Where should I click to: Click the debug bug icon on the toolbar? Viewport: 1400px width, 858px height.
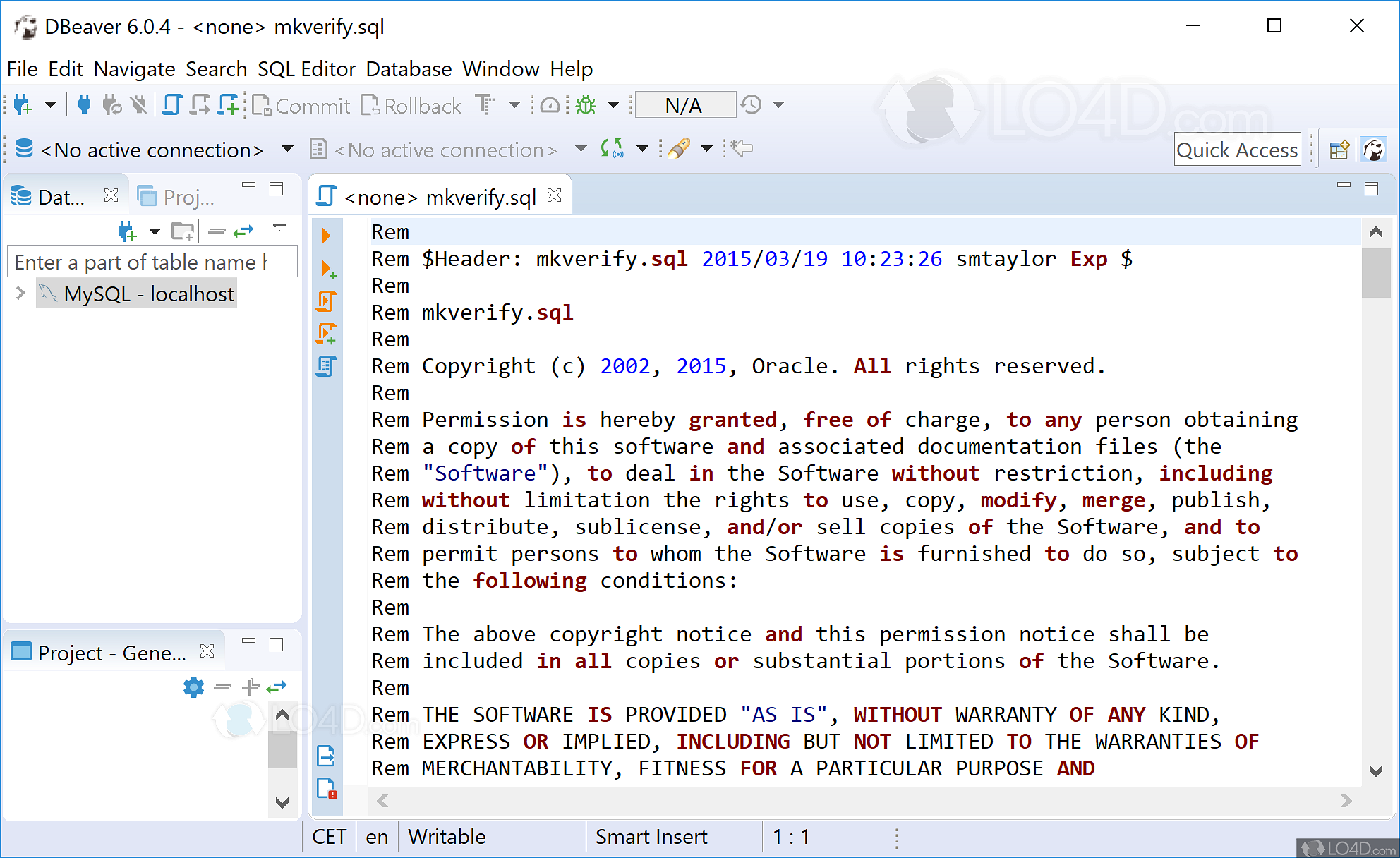pyautogui.click(x=585, y=104)
